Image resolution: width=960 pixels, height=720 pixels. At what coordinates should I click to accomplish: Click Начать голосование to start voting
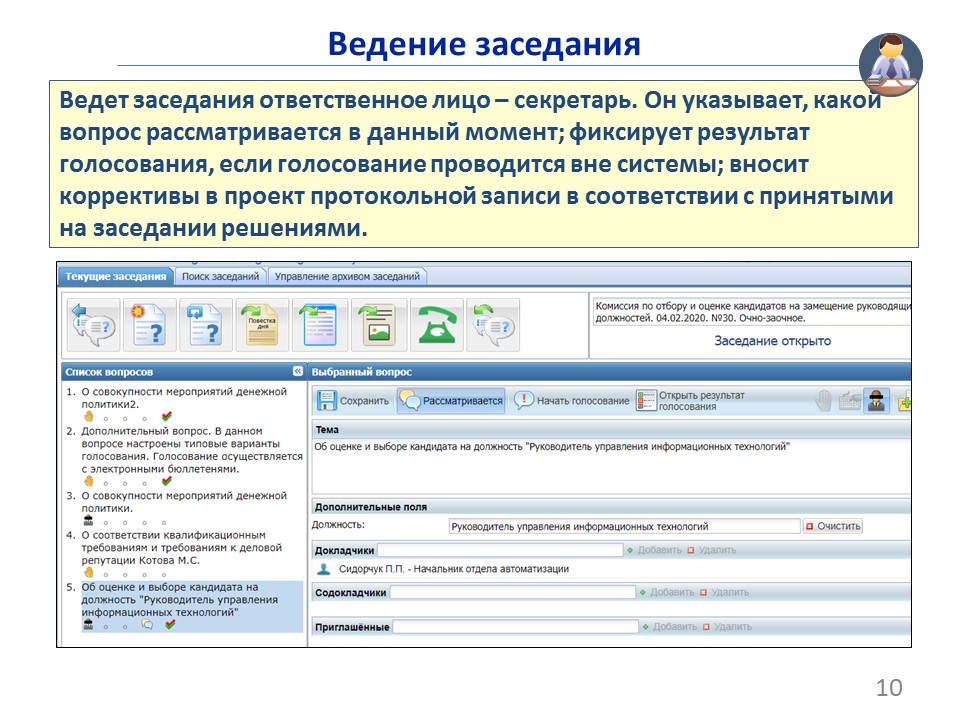[x=572, y=401]
